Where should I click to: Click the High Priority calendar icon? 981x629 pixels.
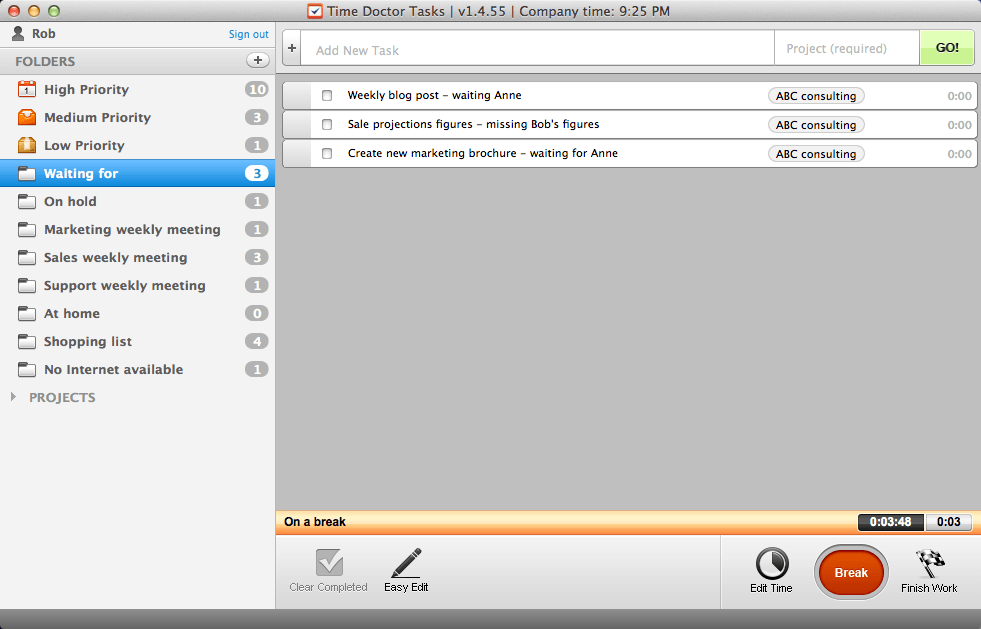pos(27,90)
